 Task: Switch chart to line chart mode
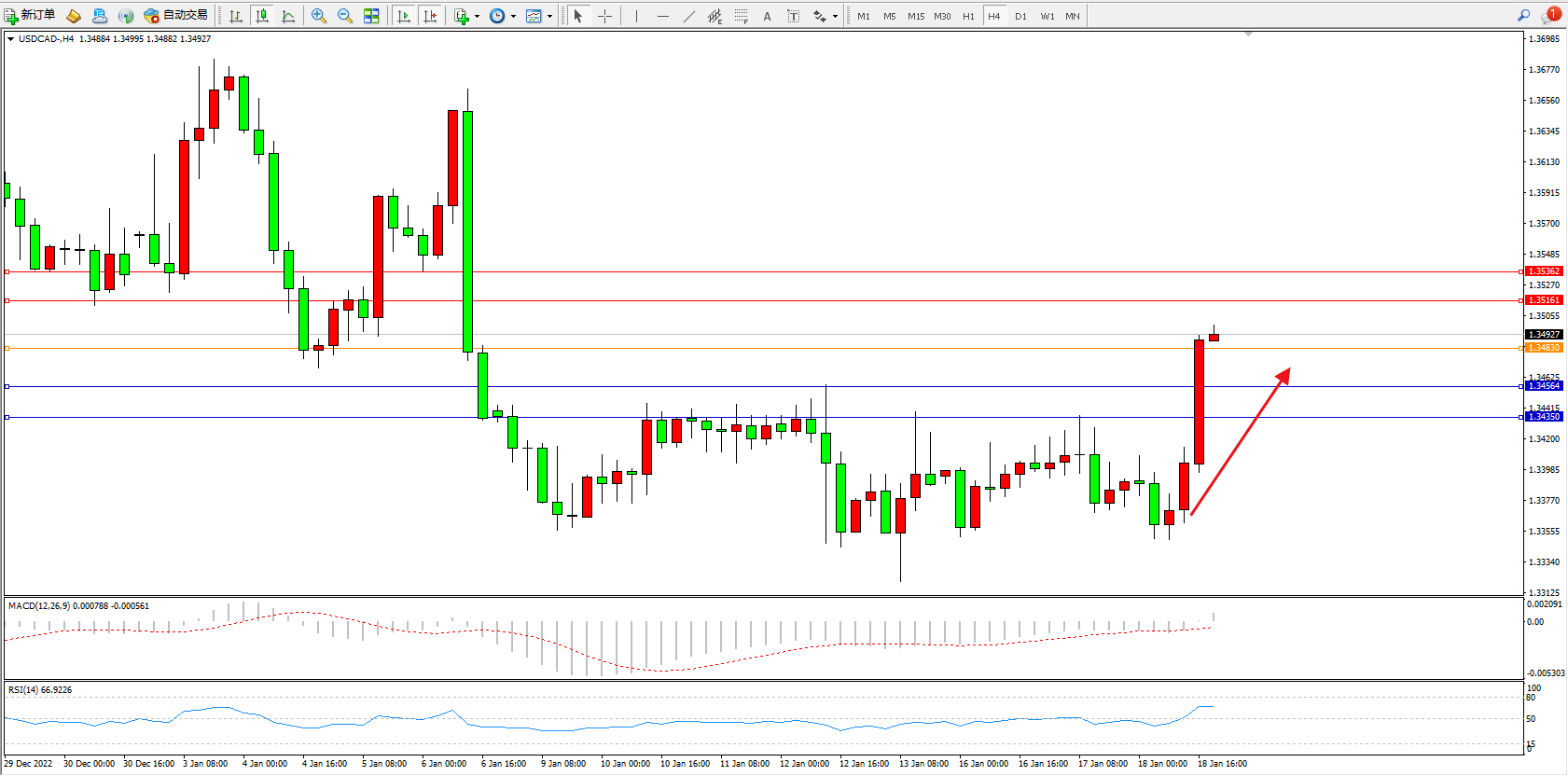point(288,16)
